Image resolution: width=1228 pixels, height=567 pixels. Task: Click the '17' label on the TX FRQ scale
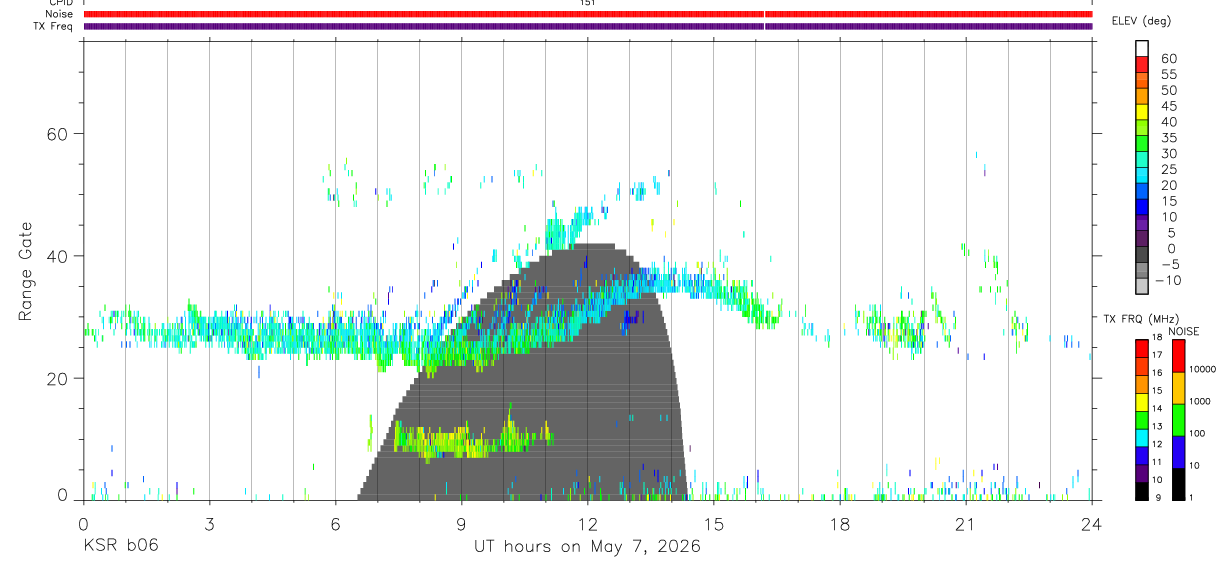(1157, 355)
